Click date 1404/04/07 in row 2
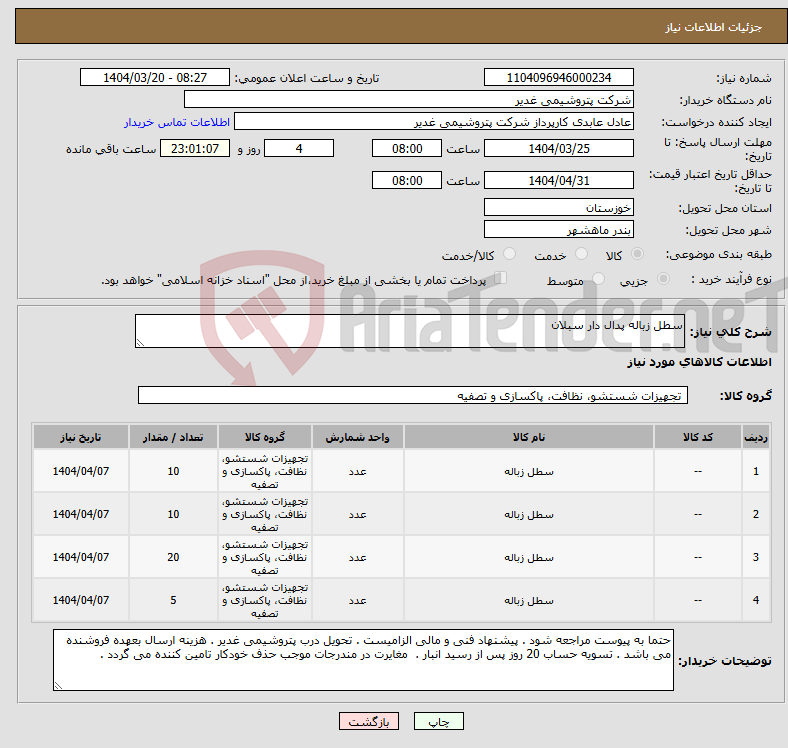Image resolution: width=788 pixels, height=748 pixels. [81, 514]
